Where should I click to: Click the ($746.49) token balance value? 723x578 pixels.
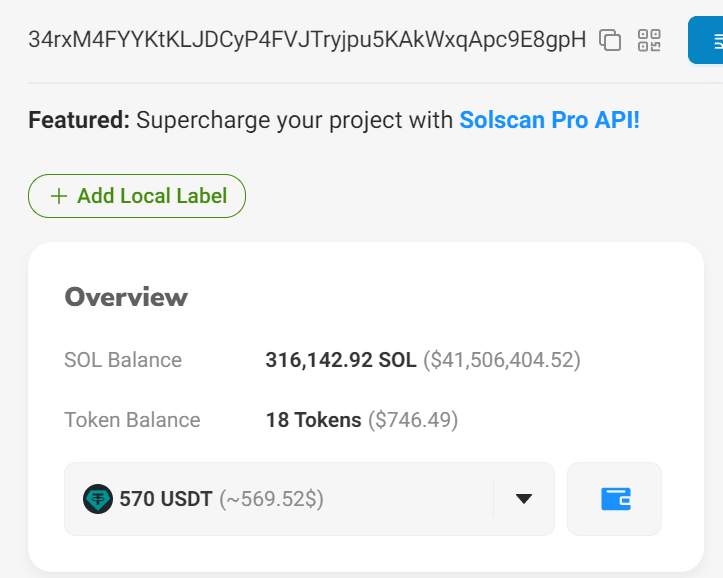pyautogui.click(x=413, y=420)
